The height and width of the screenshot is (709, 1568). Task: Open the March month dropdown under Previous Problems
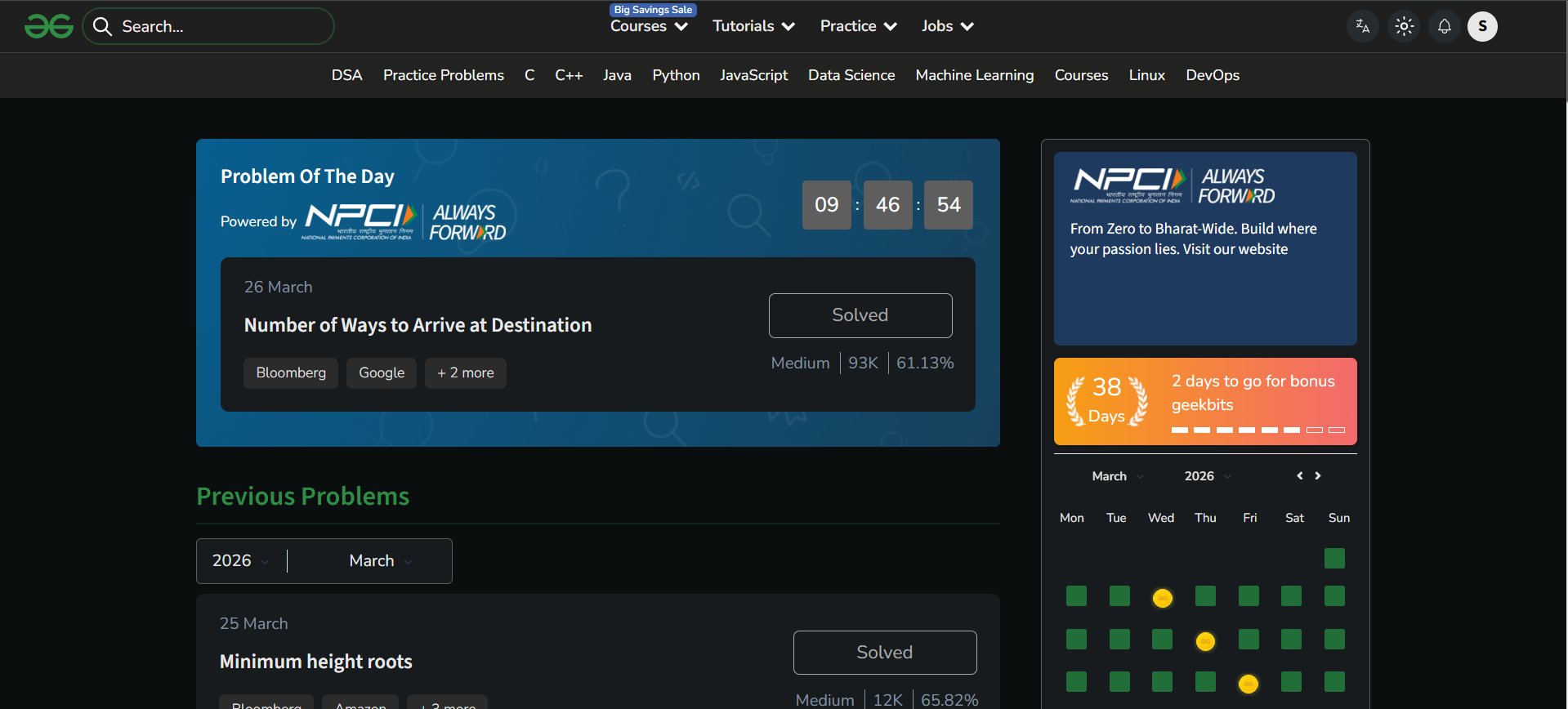[380, 561]
